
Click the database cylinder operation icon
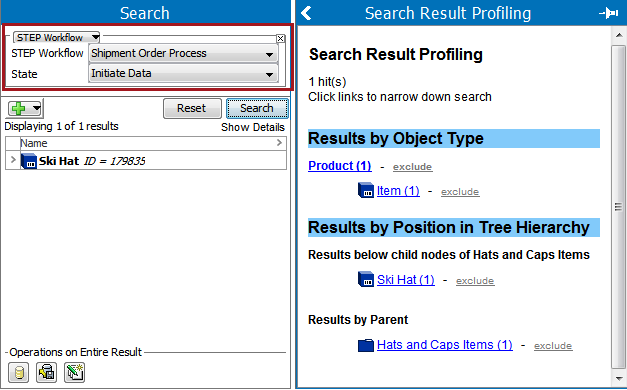click(x=18, y=372)
